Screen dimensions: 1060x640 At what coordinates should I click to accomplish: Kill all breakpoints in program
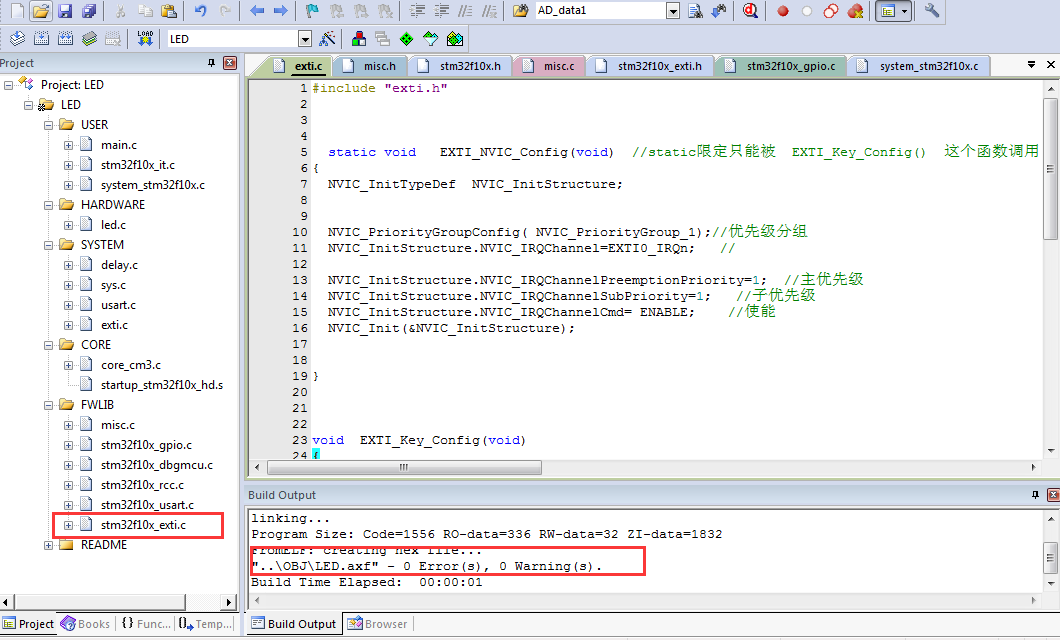pos(854,12)
